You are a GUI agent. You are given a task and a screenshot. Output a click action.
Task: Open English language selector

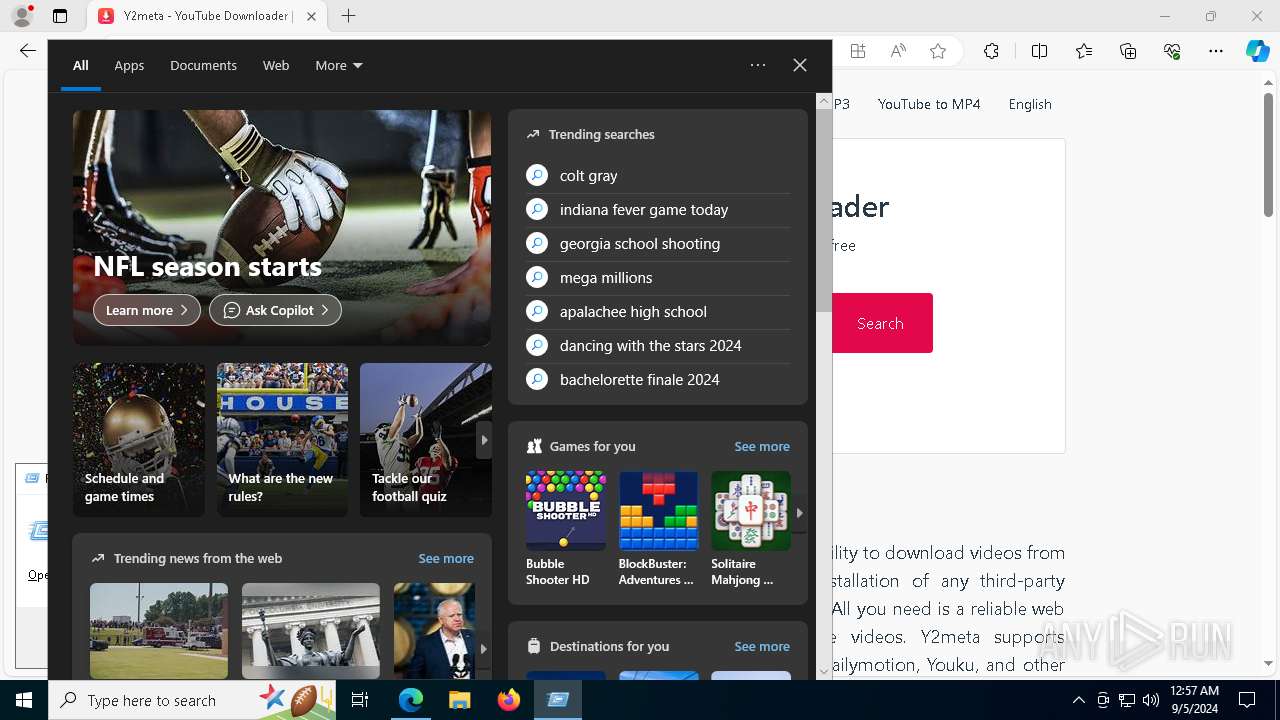[x=1030, y=104]
